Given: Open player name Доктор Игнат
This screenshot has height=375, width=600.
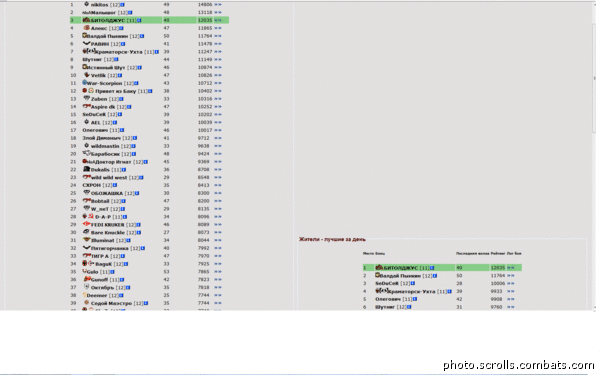Looking at the screenshot, I should 112,162.
